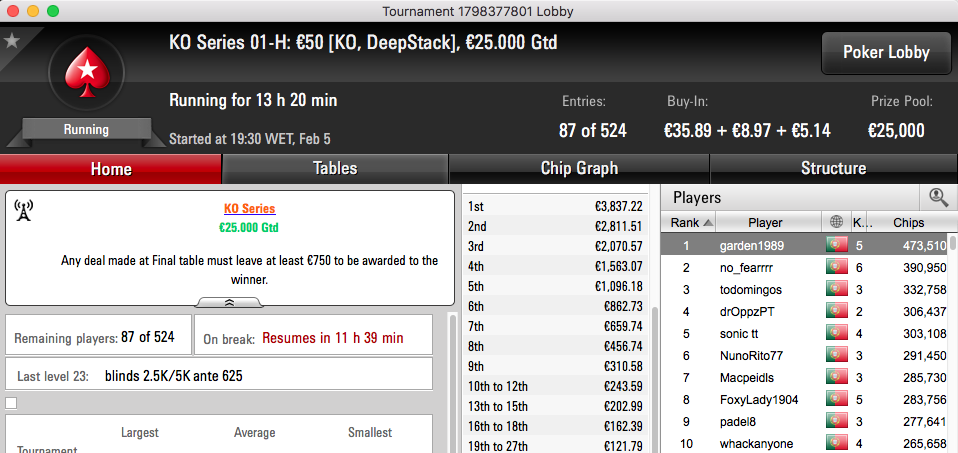
Task: Click the Portugal flag beside FoxyLady1904
Action: click(x=836, y=400)
